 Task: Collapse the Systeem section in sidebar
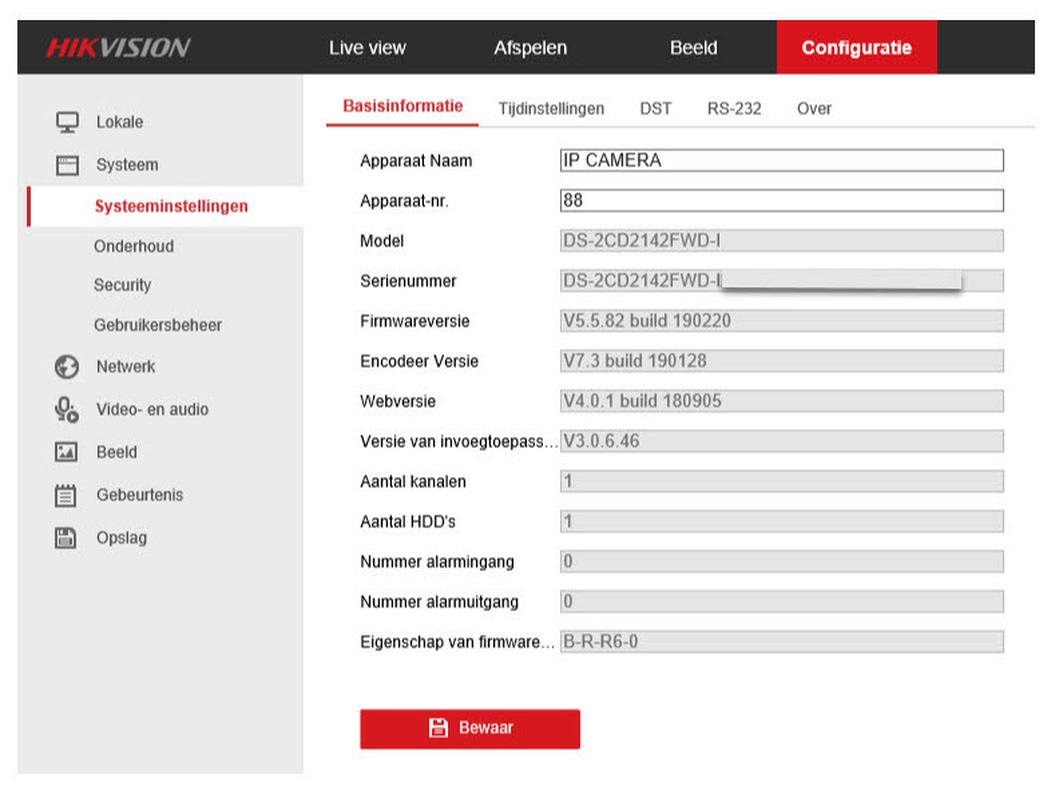pos(127,165)
